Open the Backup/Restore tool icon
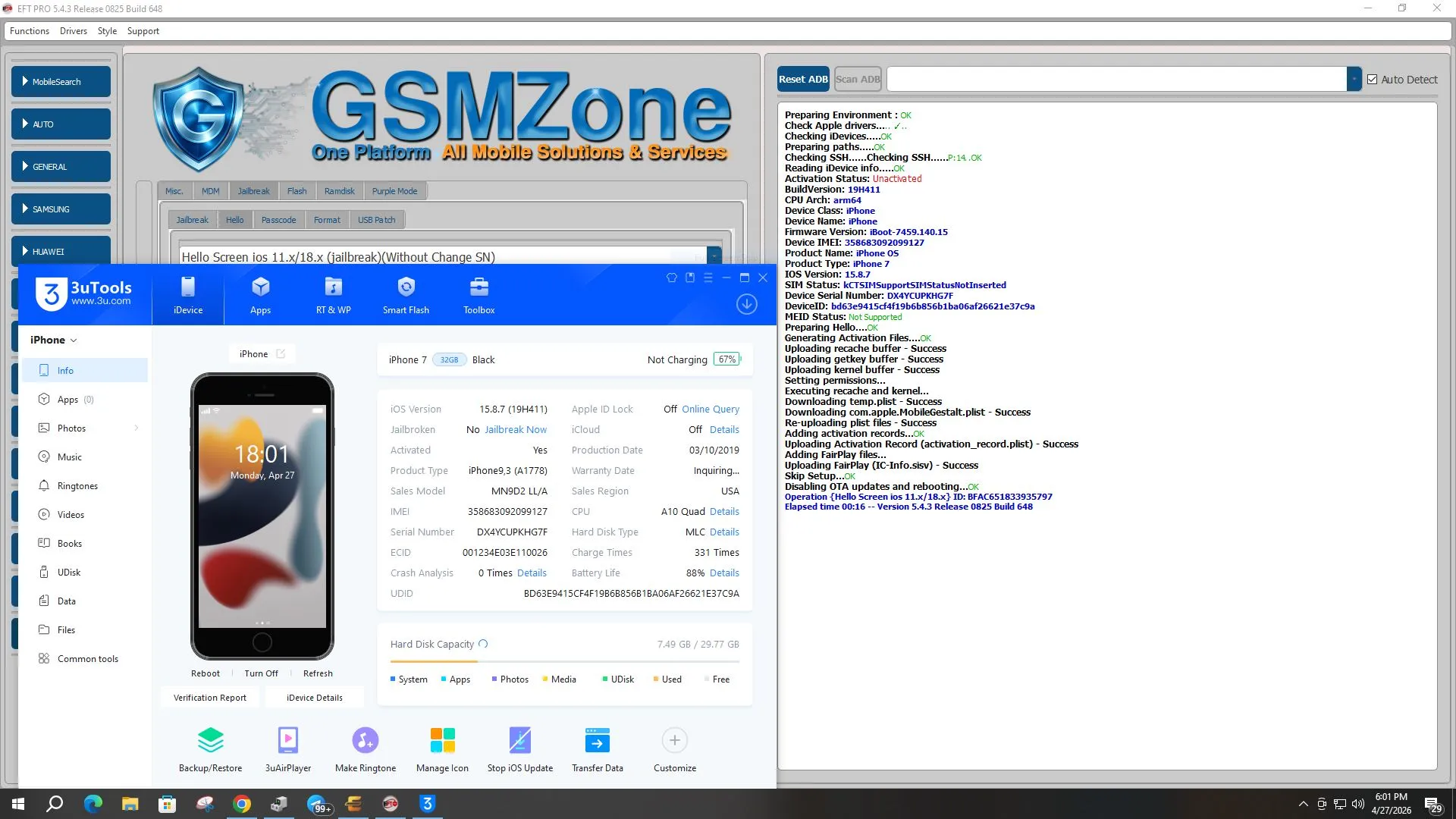The height and width of the screenshot is (819, 1456). click(x=210, y=741)
